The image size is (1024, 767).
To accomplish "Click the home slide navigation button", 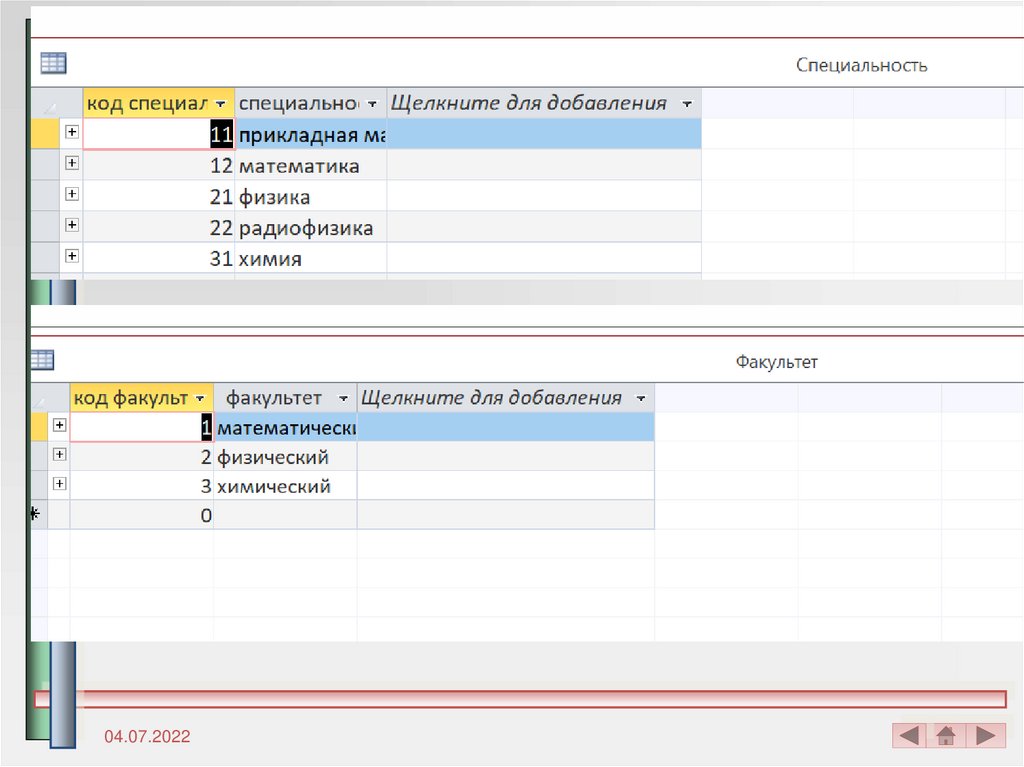I will pos(946,736).
